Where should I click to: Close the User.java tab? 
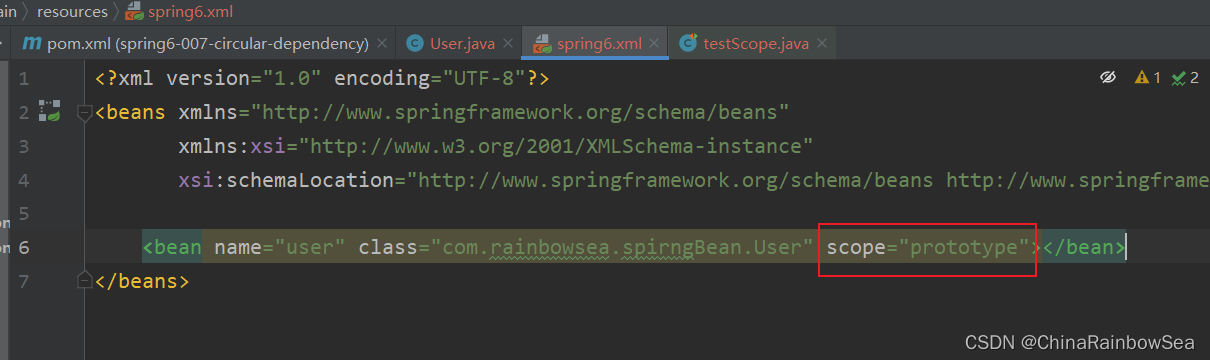pos(507,44)
